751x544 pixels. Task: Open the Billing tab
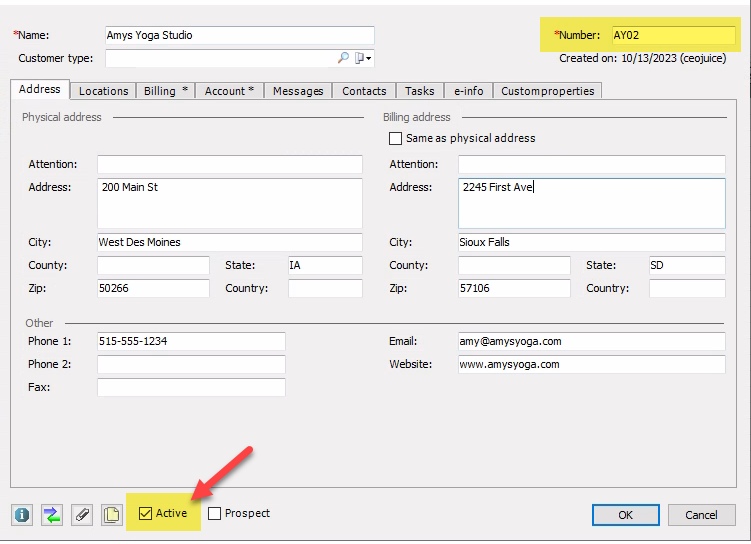click(165, 91)
